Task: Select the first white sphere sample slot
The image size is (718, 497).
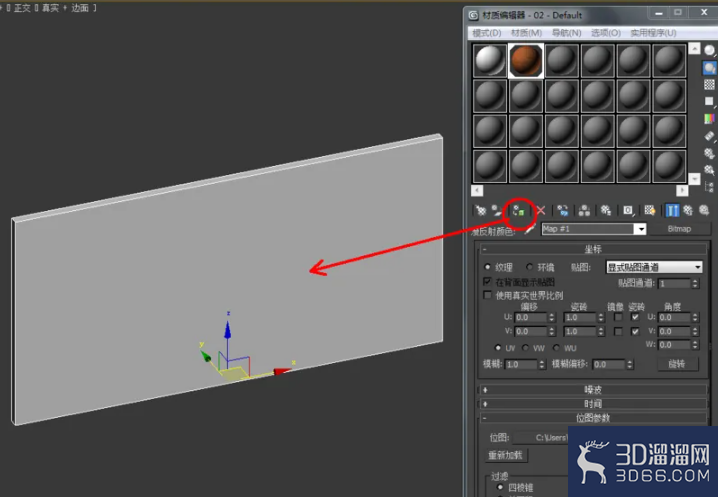Action: 490,60
